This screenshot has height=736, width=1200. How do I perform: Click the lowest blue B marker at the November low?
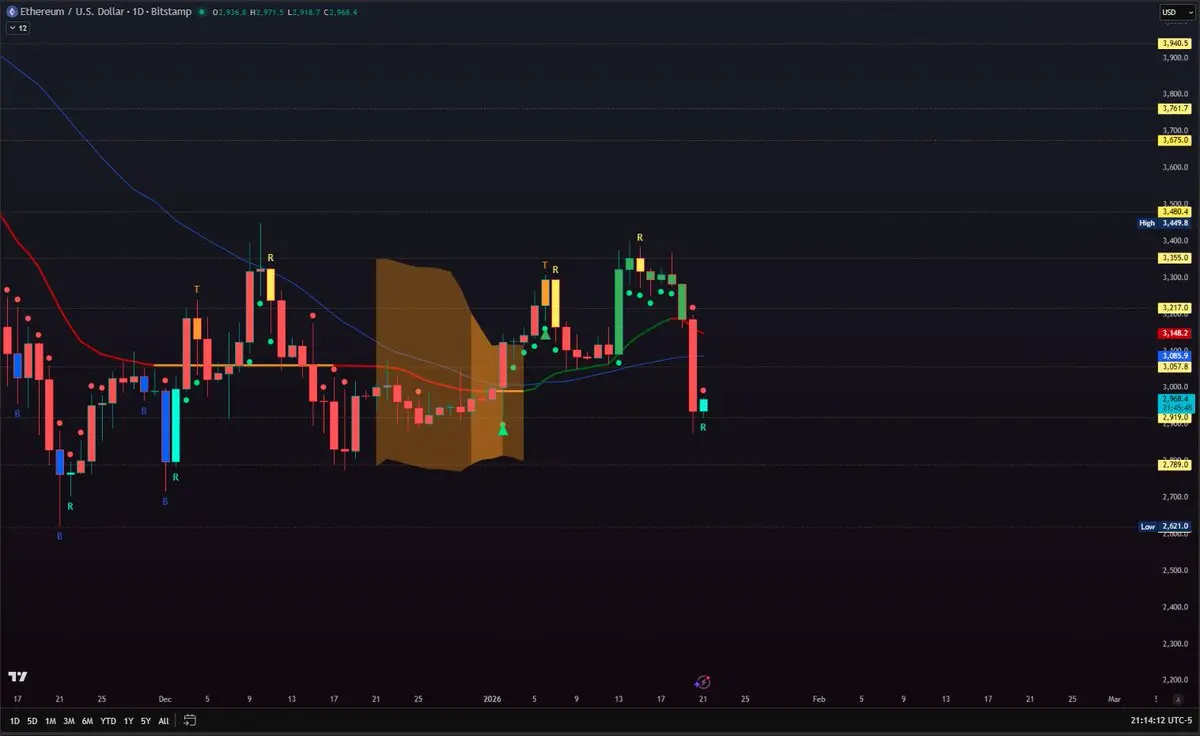(59, 536)
